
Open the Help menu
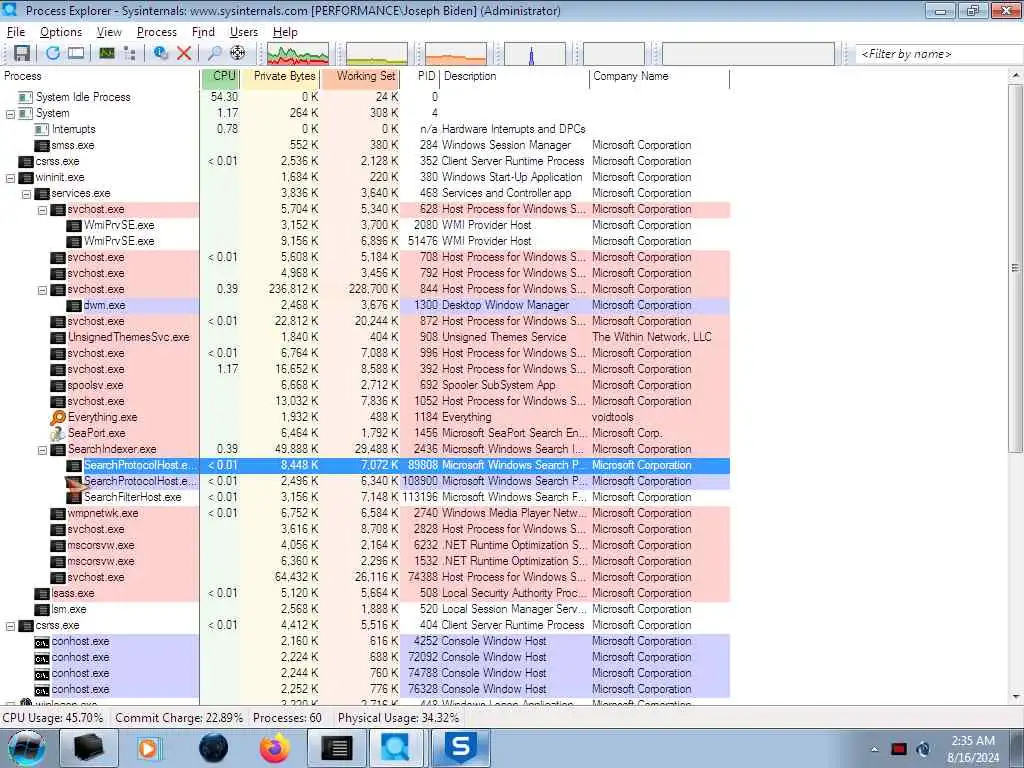pos(285,32)
